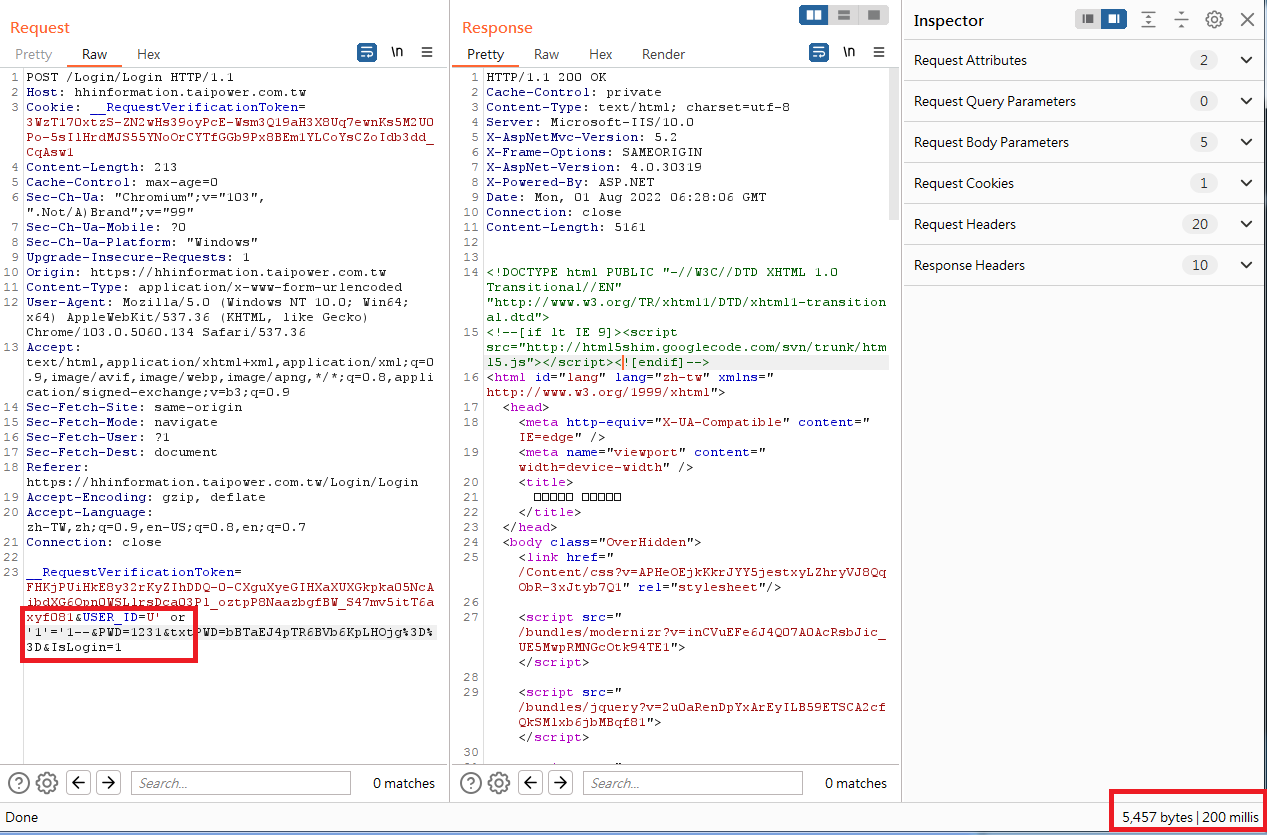Click the Response panel vertical scrollbar
Screen dimensions: 1267x835
895,145
